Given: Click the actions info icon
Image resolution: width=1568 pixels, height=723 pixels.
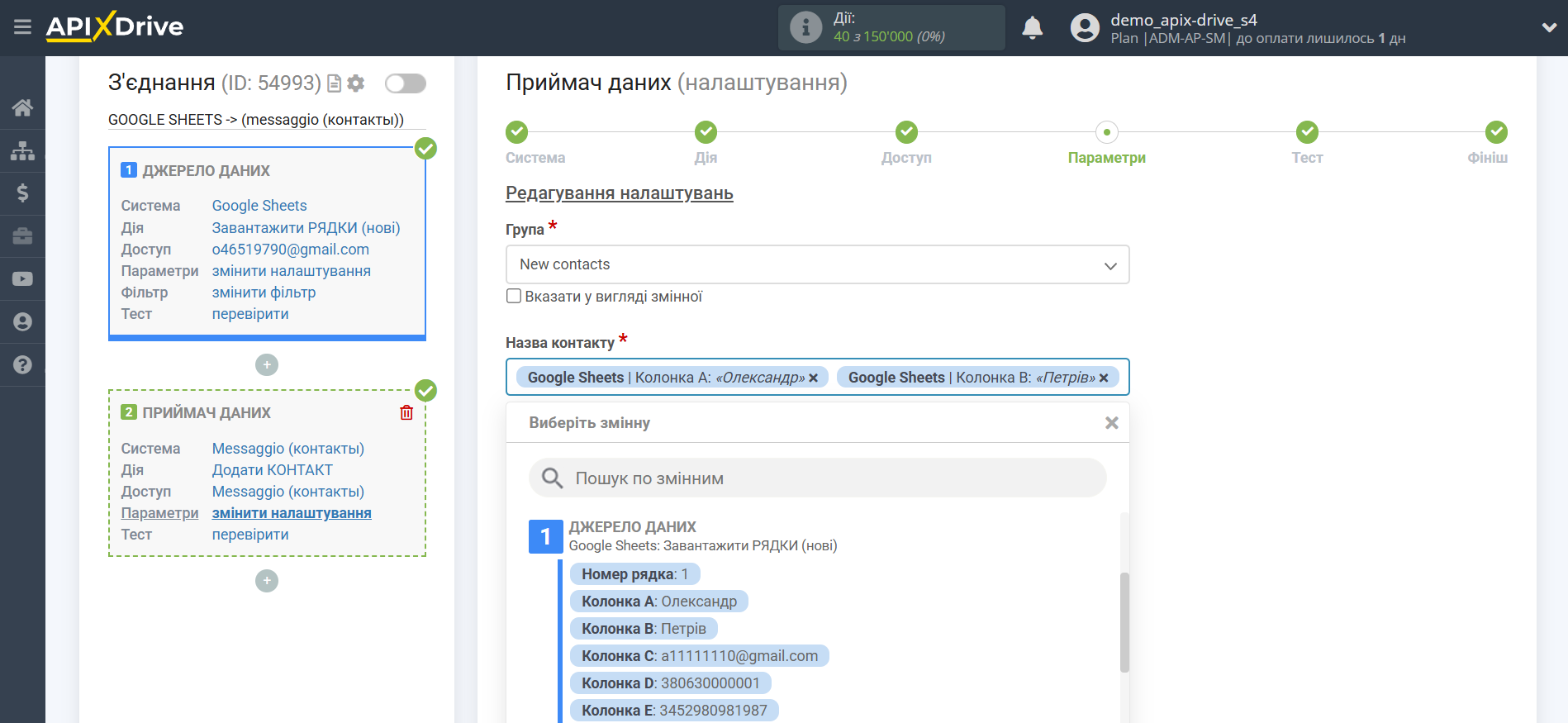Looking at the screenshot, I should pyautogui.click(x=805, y=27).
